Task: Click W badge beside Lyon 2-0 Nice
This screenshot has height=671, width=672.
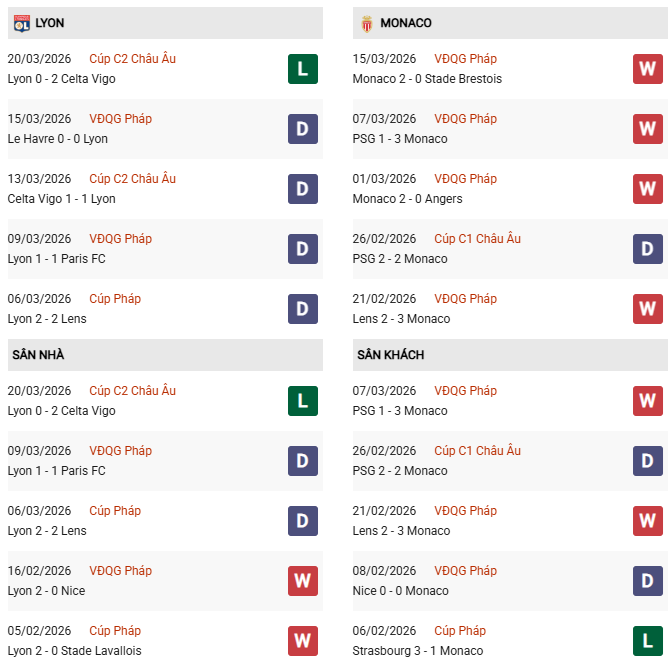Action: 302,581
